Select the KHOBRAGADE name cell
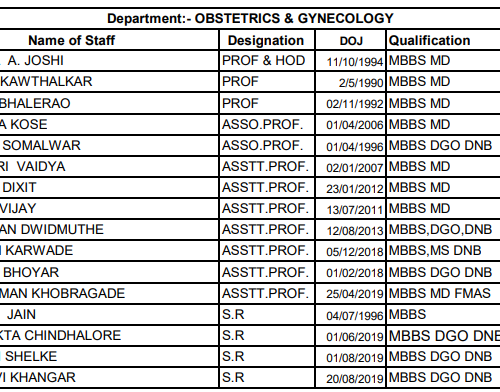 [x=109, y=293]
